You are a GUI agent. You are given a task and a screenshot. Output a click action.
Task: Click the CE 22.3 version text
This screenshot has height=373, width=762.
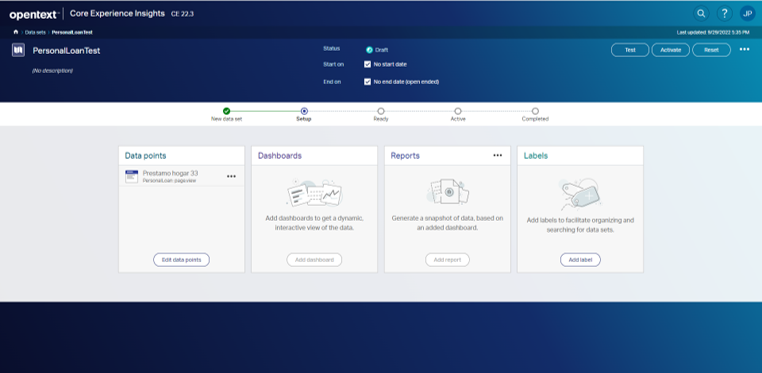pyautogui.click(x=182, y=14)
